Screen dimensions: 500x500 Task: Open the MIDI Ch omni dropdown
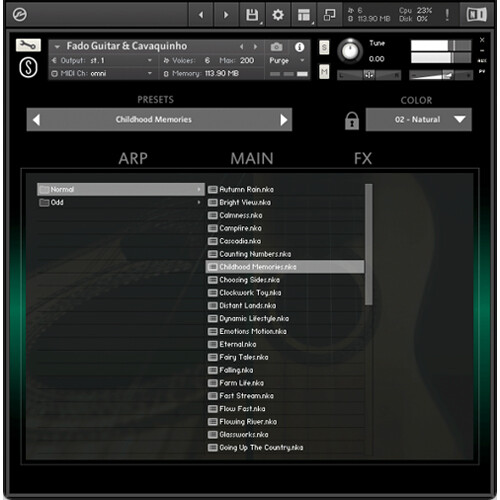click(102, 73)
